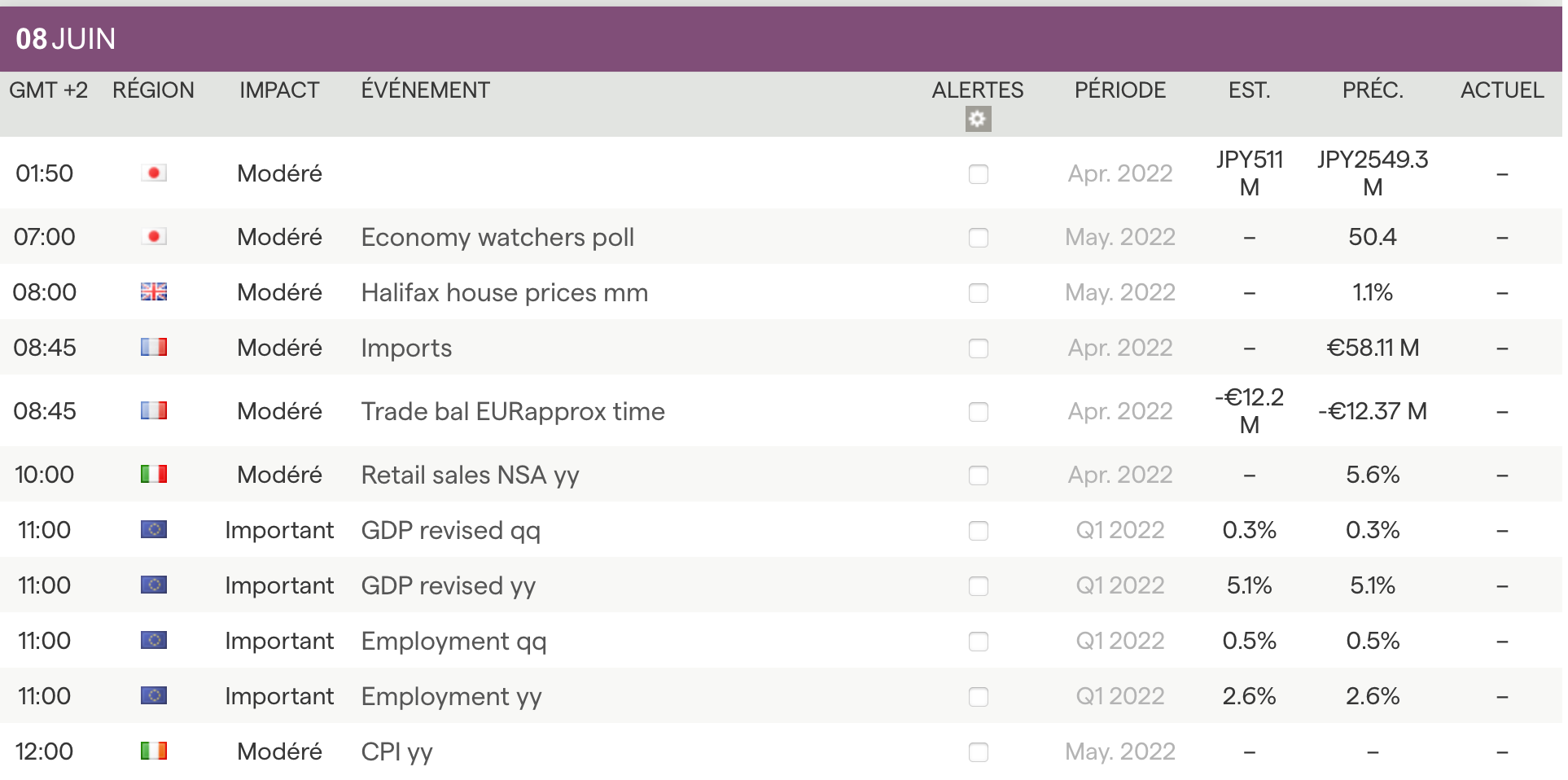Toggle alert for Employment qq event
The image size is (1568, 780).
(x=978, y=642)
